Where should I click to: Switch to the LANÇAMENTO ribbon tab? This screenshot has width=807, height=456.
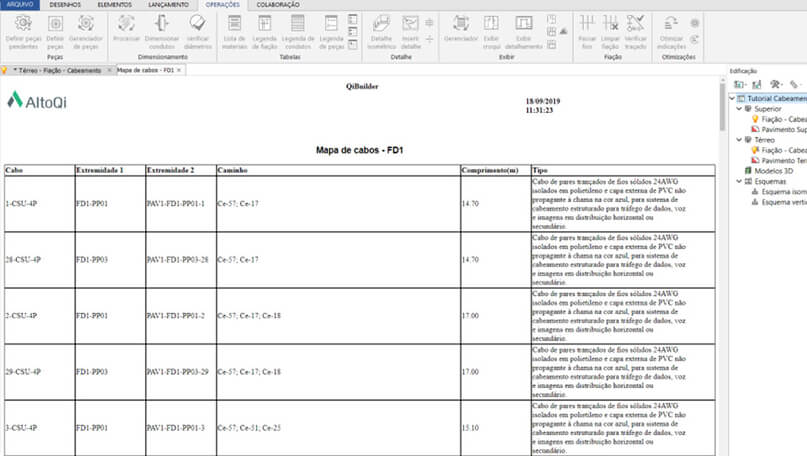(168, 5)
